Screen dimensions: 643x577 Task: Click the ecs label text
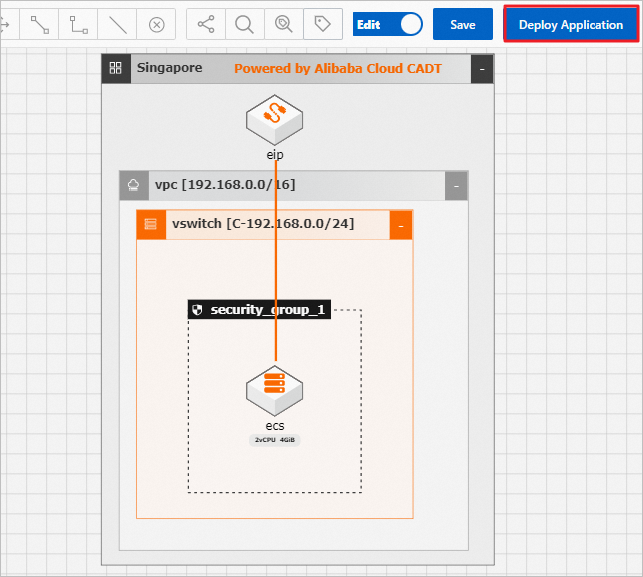pos(275,426)
